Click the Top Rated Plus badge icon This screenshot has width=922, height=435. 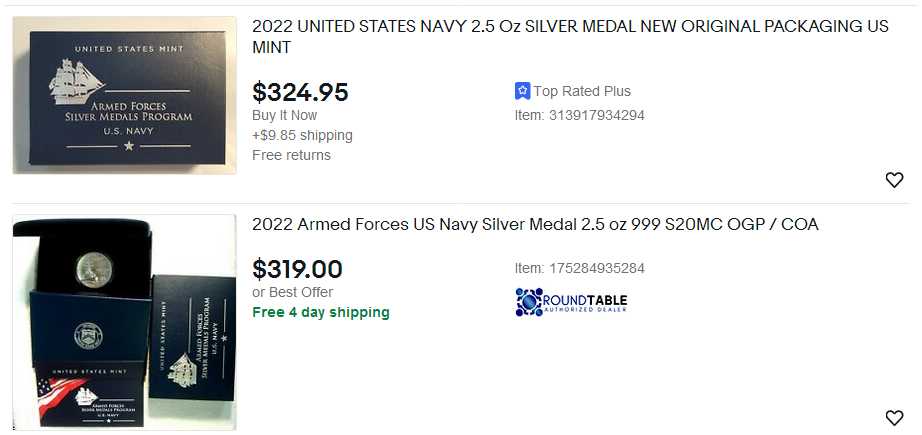(x=522, y=91)
